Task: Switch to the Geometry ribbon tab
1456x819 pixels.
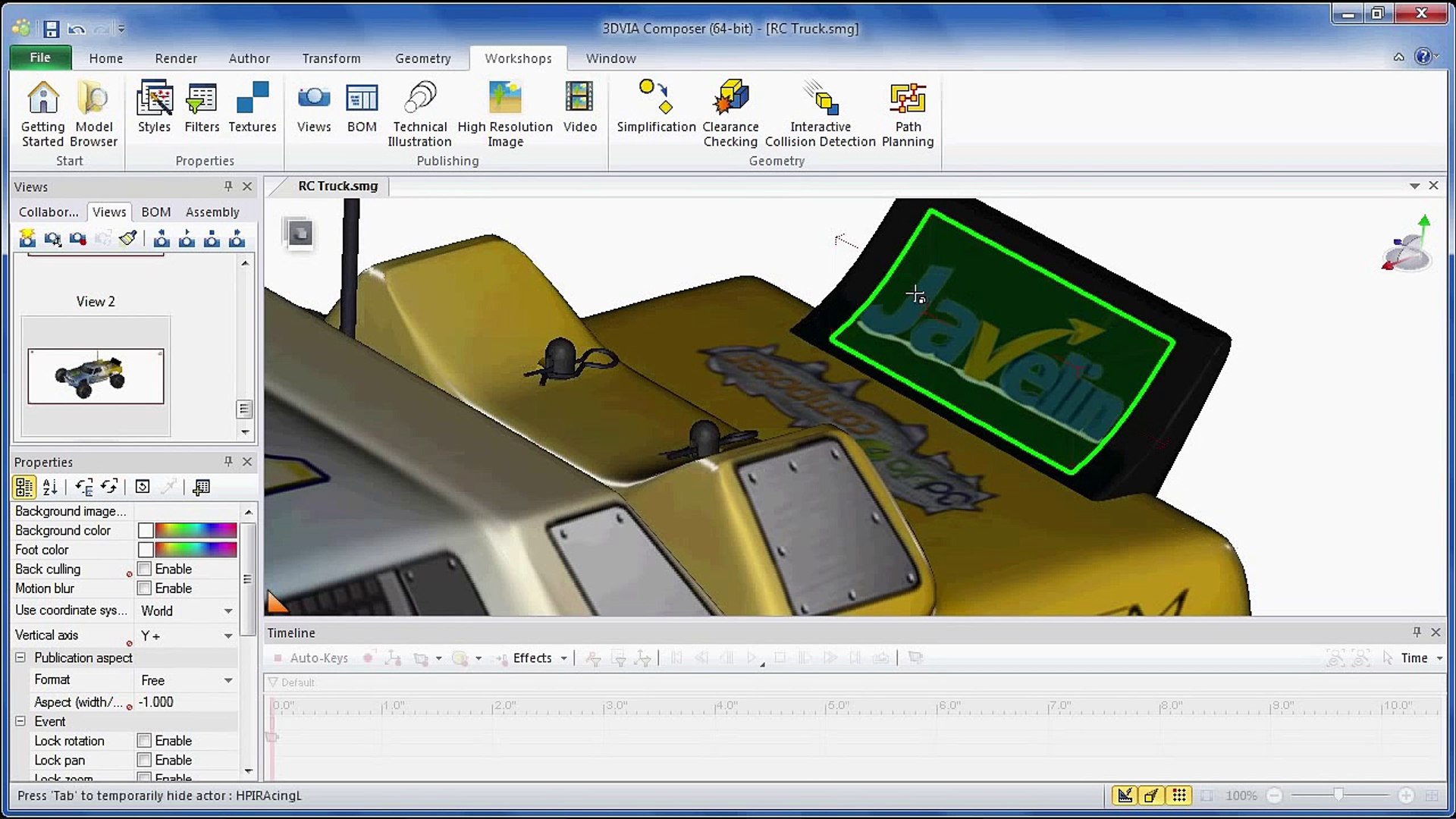Action: click(422, 58)
